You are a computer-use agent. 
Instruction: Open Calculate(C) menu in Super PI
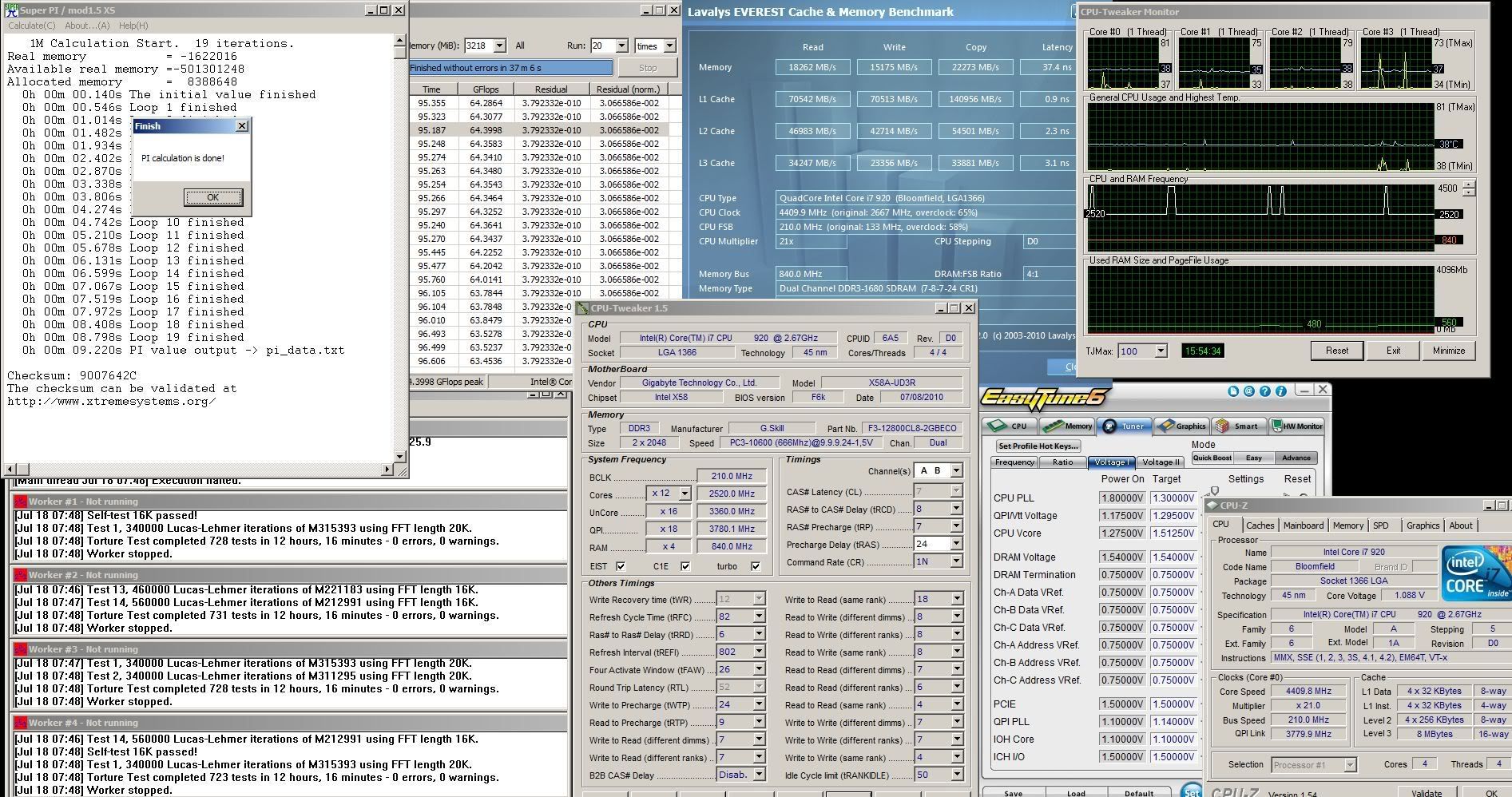point(32,26)
